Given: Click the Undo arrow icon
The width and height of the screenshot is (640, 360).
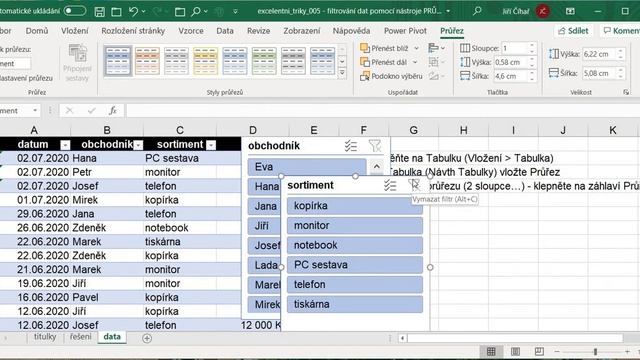Looking at the screenshot, I should (x=133, y=11).
